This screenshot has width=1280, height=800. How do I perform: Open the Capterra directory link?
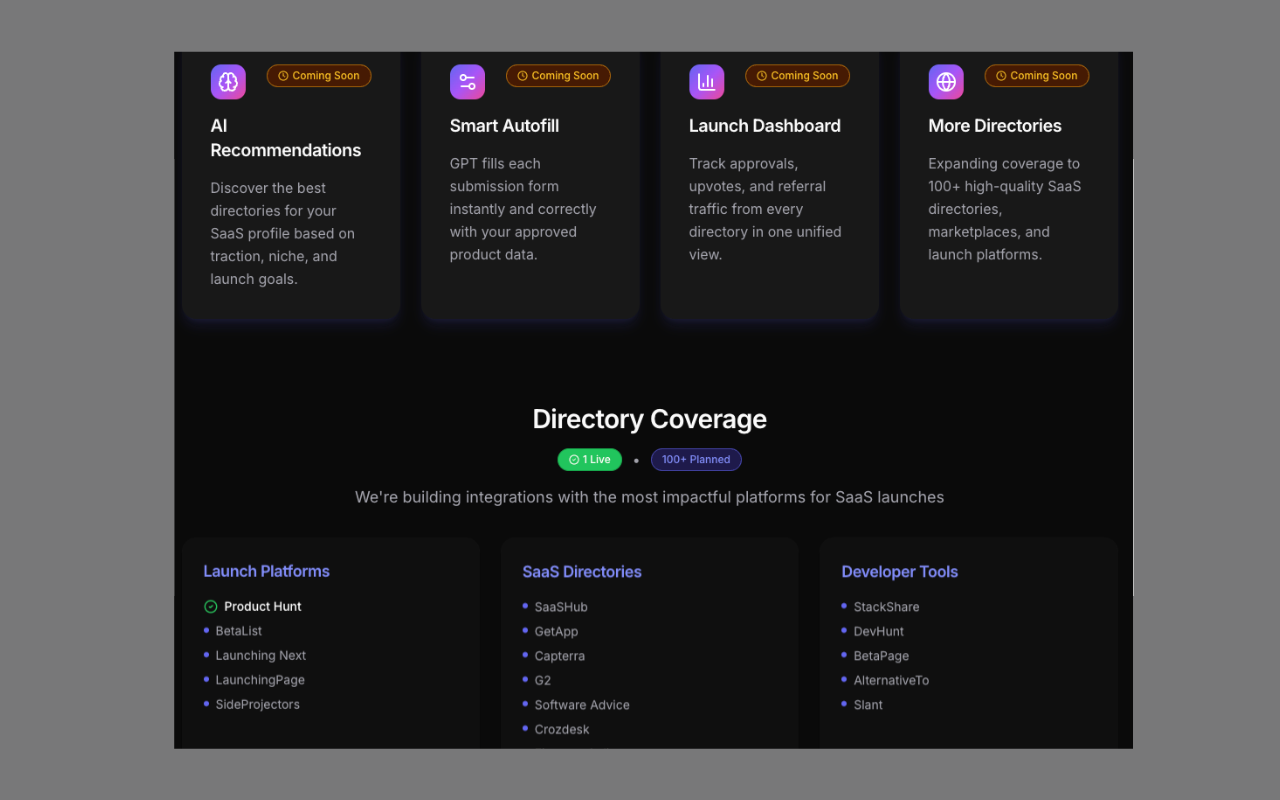tap(559, 656)
